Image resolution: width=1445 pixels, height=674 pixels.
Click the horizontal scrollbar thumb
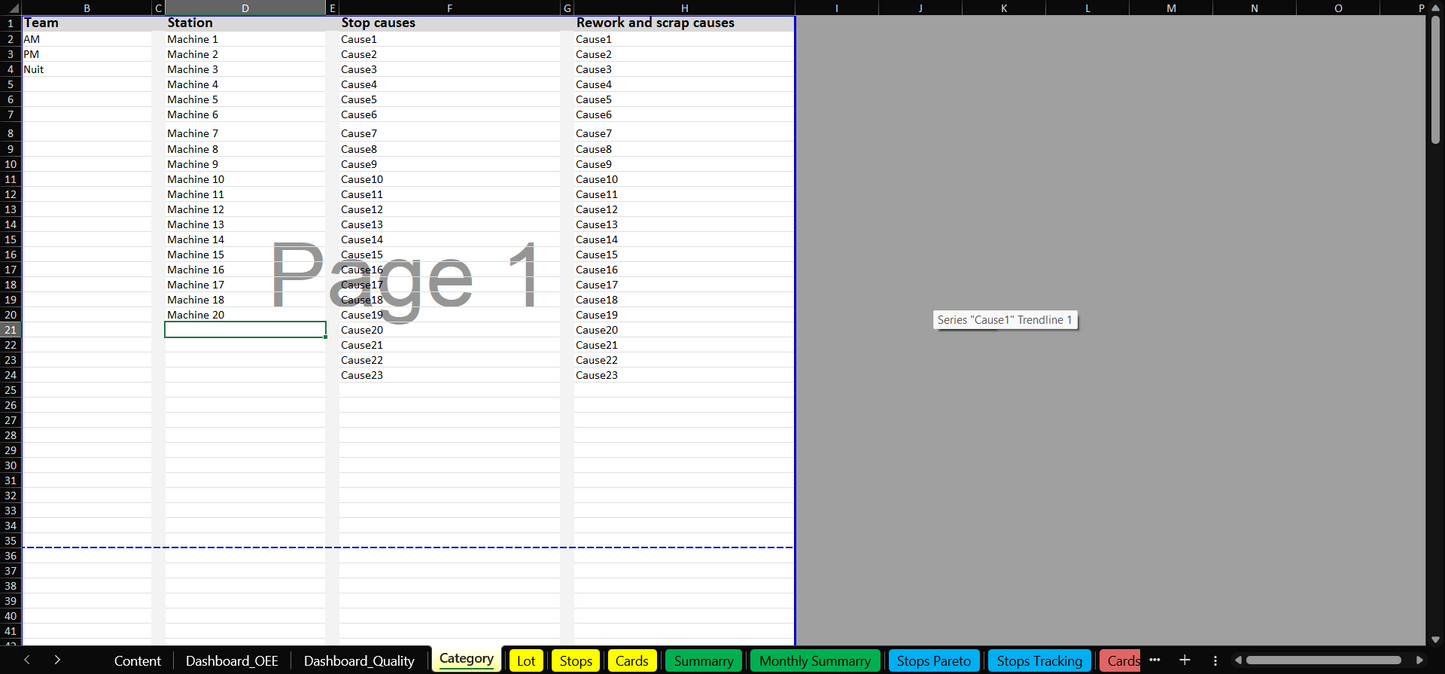click(1323, 660)
